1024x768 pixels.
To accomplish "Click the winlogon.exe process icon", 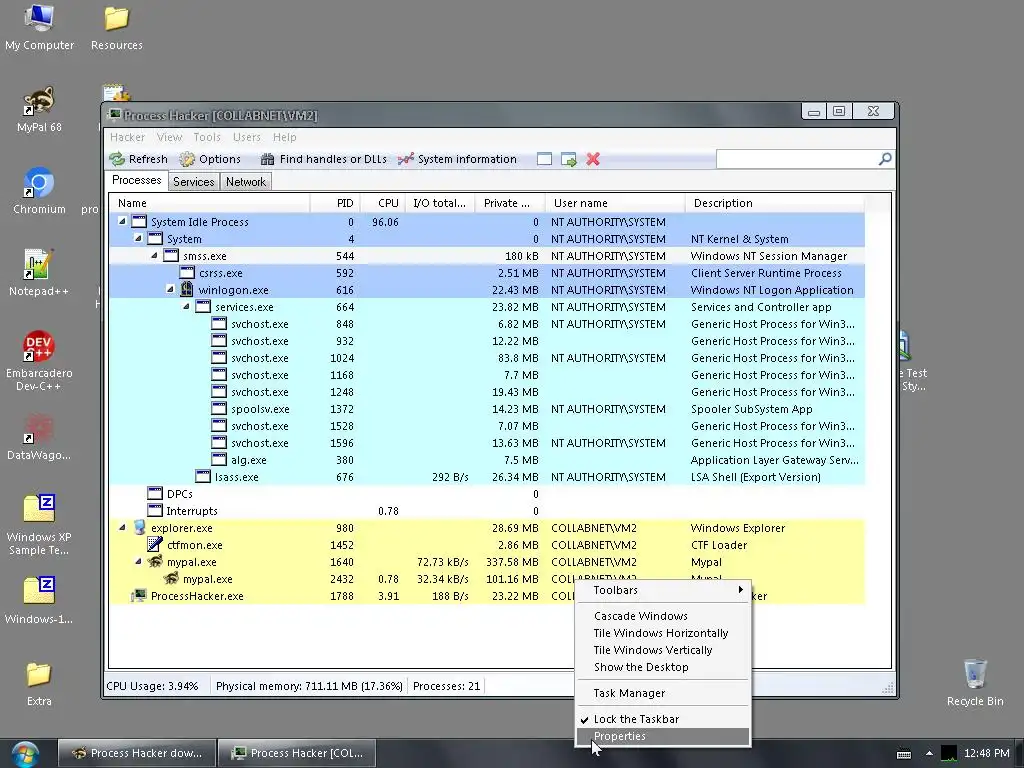I will point(187,289).
